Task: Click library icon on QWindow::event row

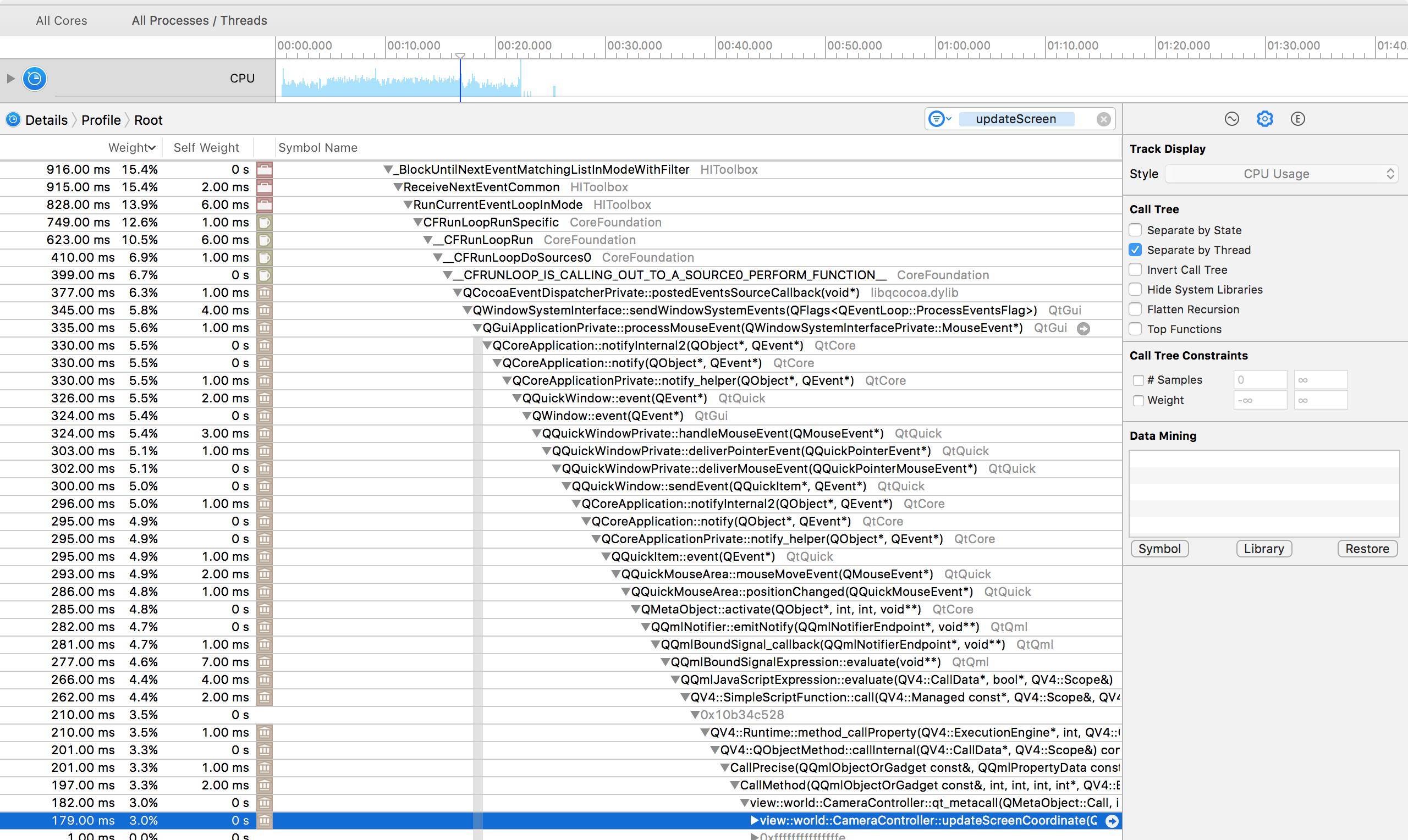Action: point(265,416)
